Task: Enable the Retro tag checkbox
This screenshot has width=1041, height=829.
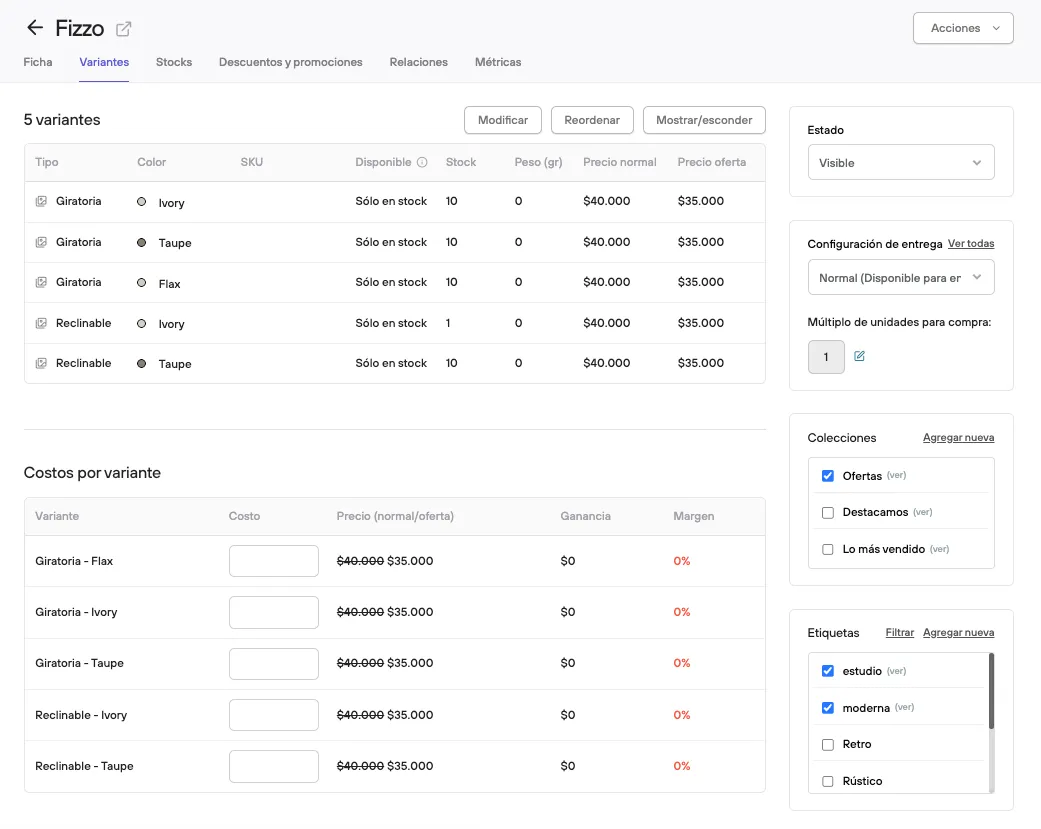Action: click(x=827, y=745)
